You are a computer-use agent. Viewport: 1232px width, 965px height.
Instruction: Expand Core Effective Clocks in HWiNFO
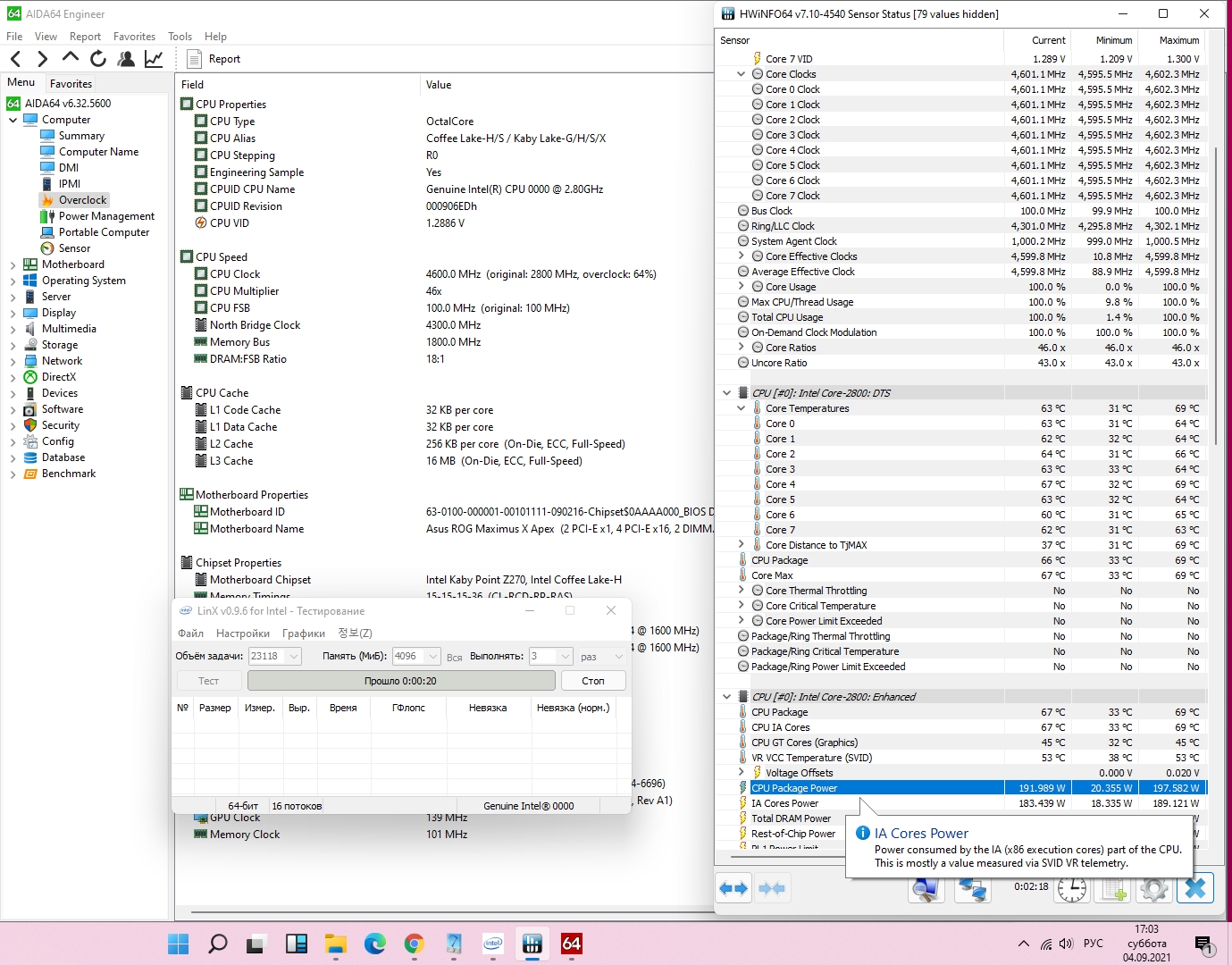742,256
